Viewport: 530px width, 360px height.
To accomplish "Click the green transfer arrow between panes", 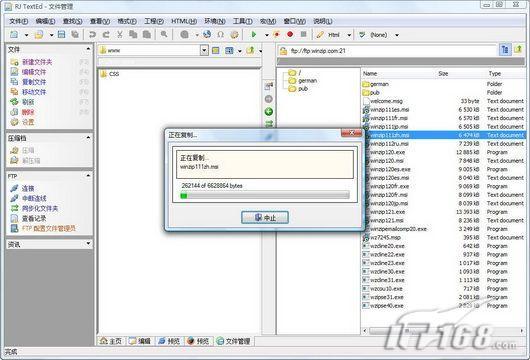I will click(269, 112).
